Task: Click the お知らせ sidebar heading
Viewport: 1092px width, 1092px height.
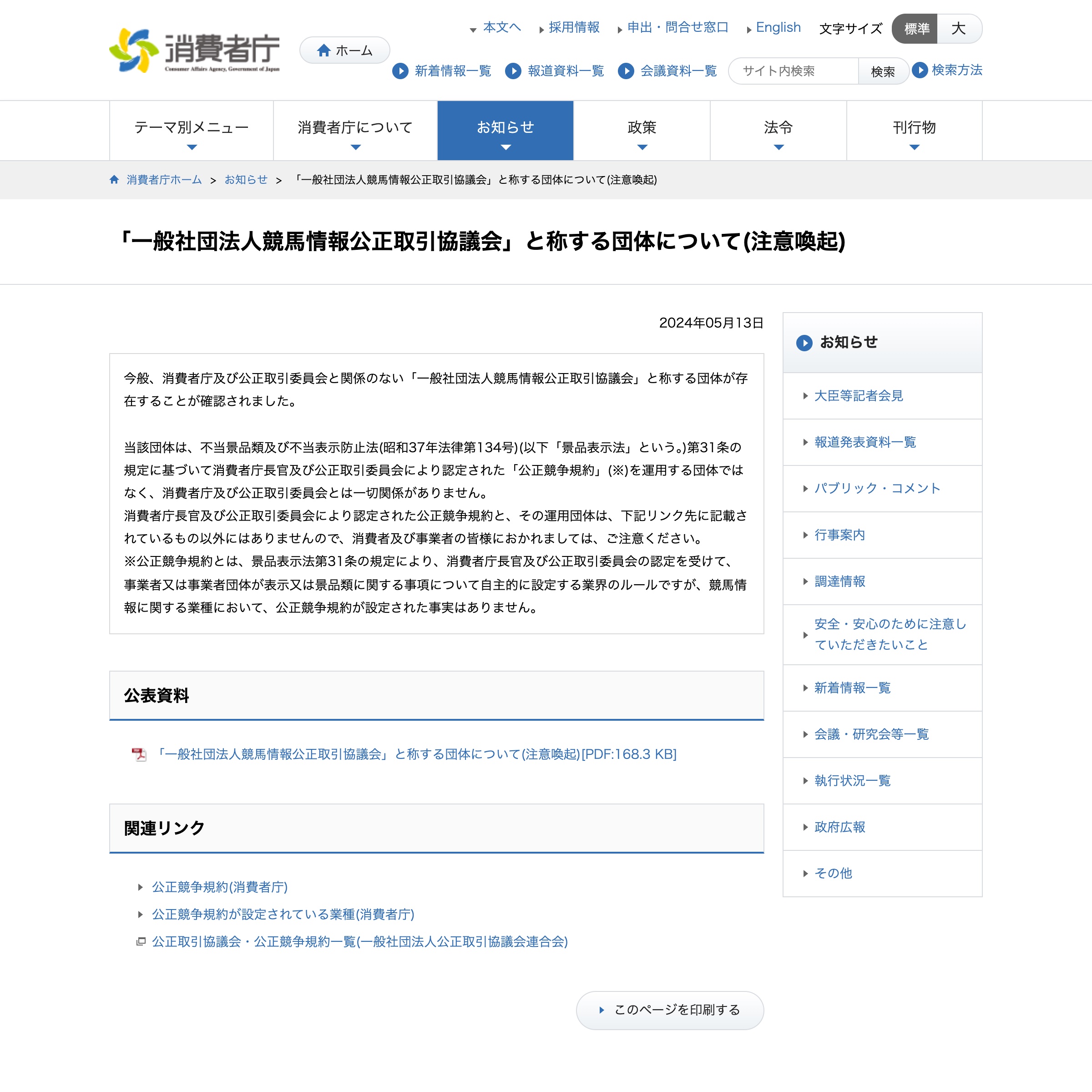Action: click(x=882, y=343)
